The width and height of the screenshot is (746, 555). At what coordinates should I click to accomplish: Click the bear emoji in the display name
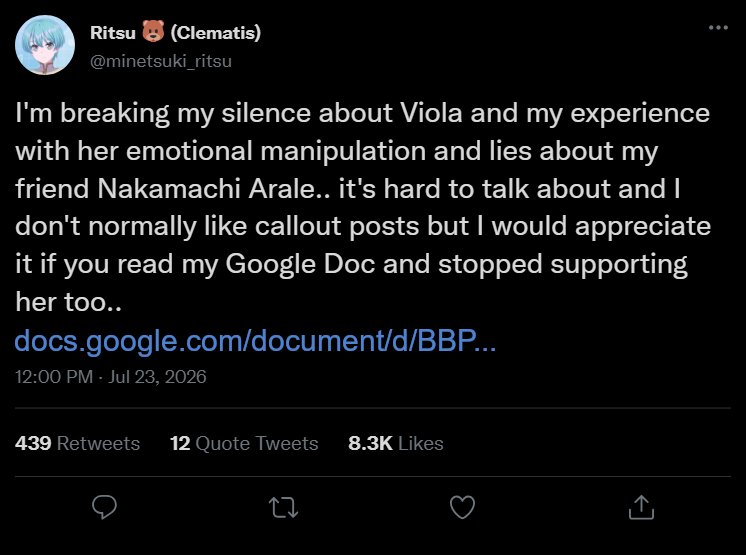pos(153,31)
